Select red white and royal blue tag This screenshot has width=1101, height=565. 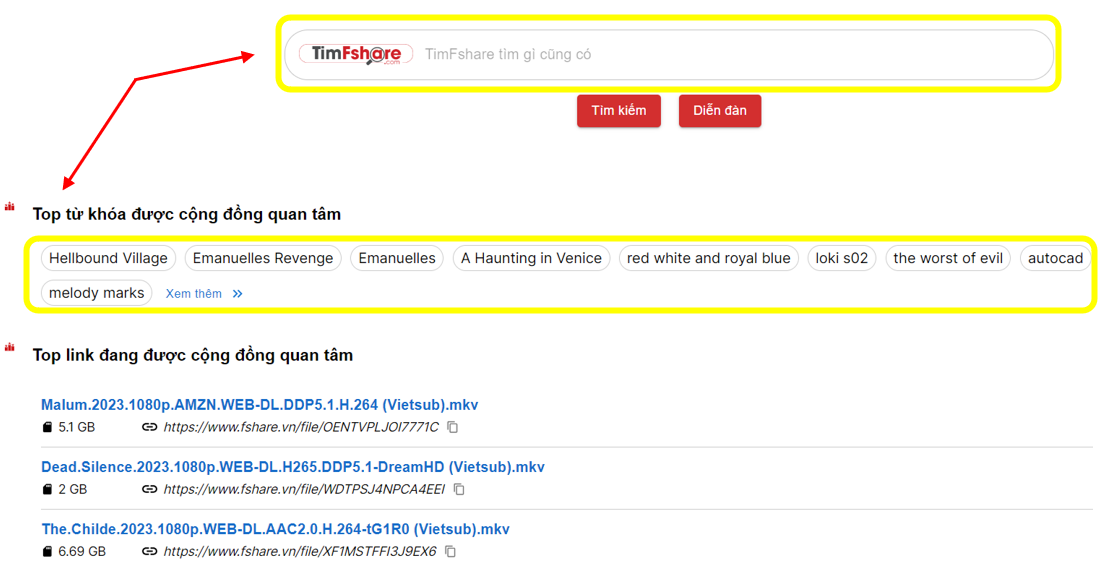coord(708,258)
